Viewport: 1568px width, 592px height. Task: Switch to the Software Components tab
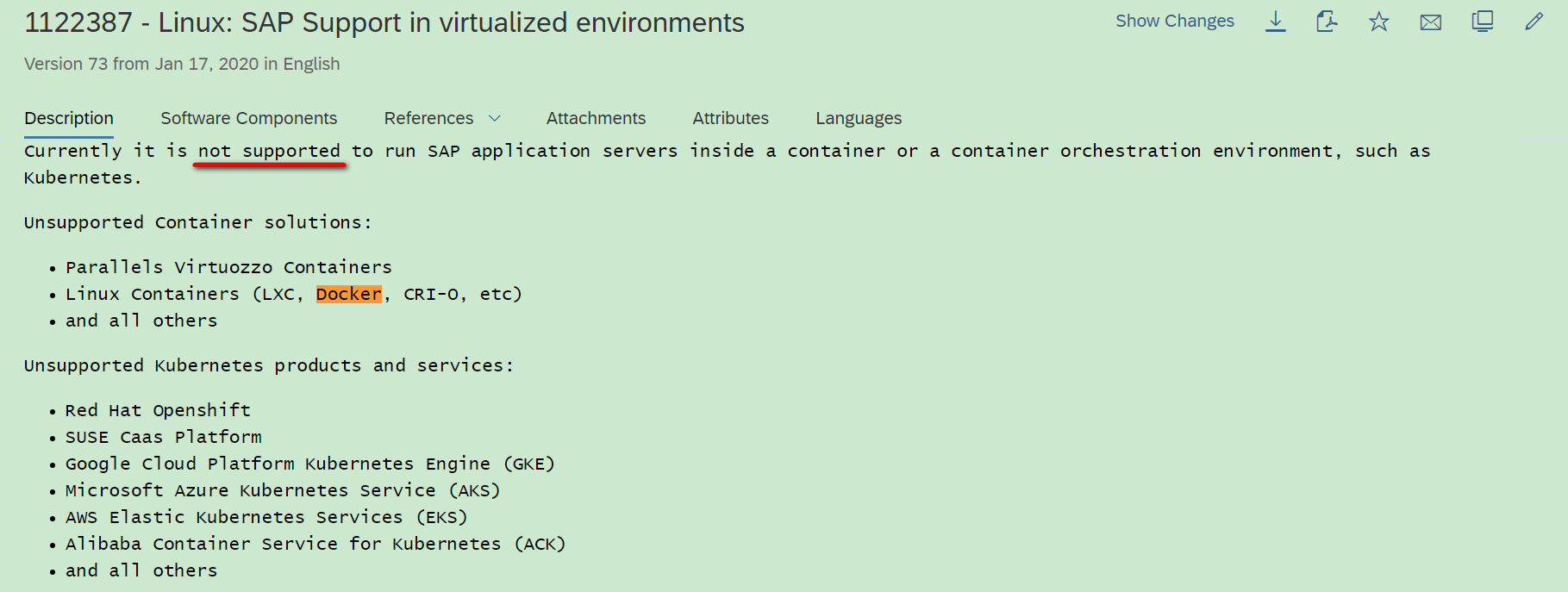[249, 118]
